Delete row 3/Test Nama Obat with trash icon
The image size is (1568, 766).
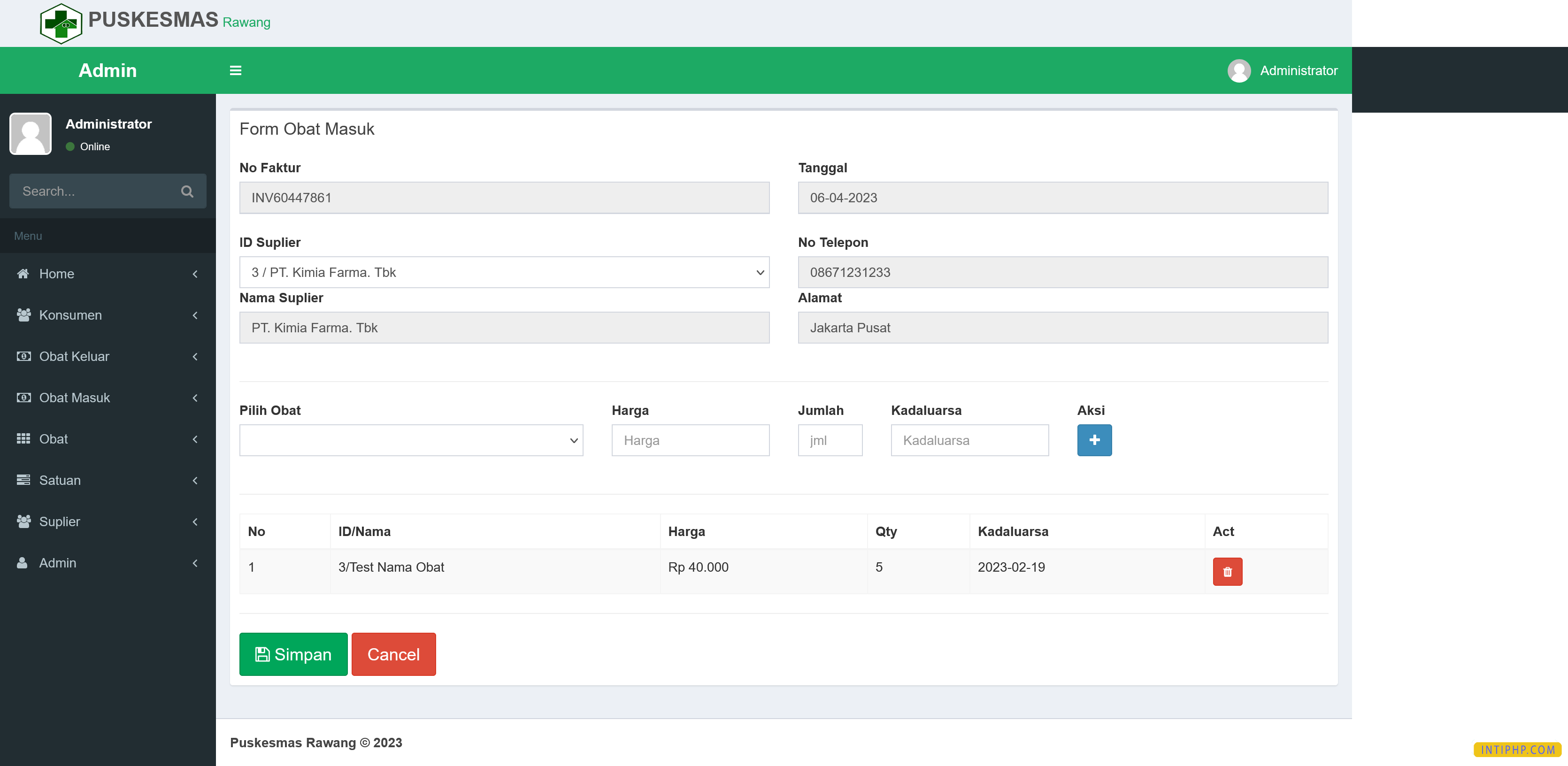(1227, 571)
